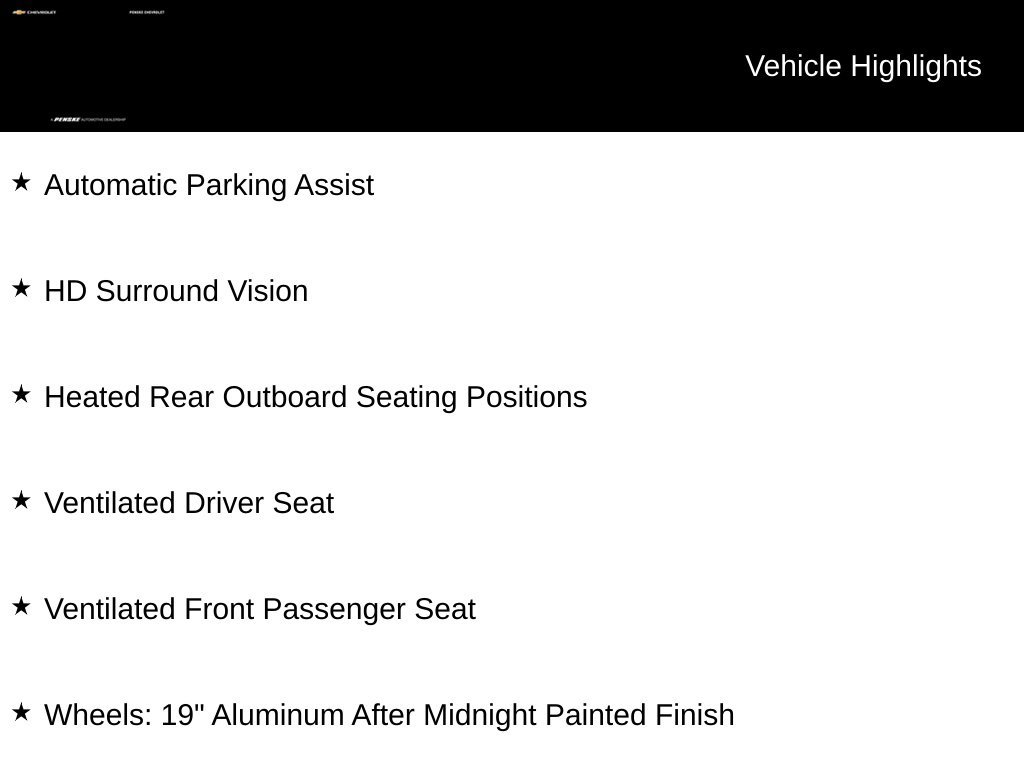Screen dimensions: 1024x768
Task: Click the words Painted Finish in wheels line
Action: [639, 715]
